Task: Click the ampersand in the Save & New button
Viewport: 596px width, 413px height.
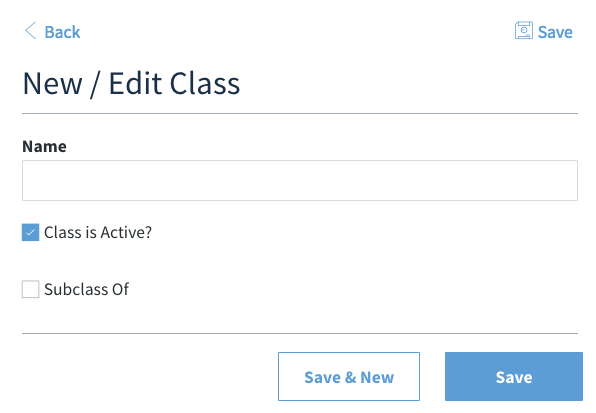Action: [x=350, y=377]
